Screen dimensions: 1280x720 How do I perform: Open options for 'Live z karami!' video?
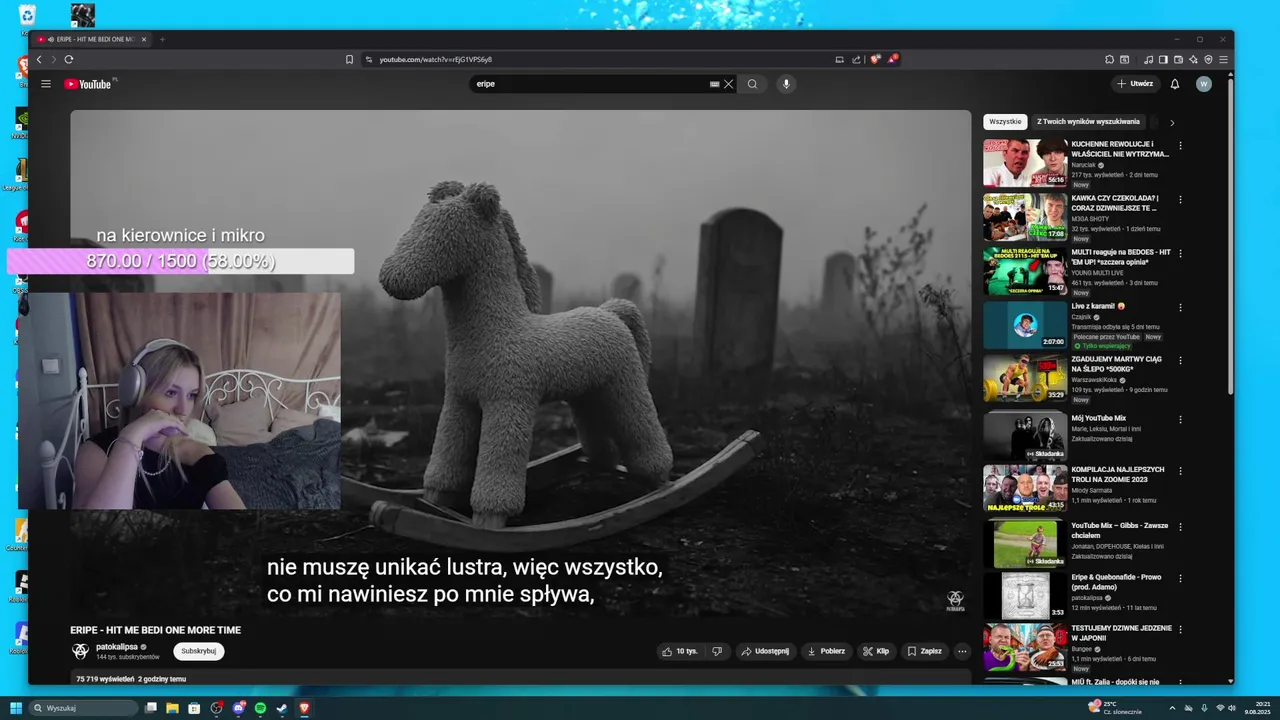(x=1180, y=307)
